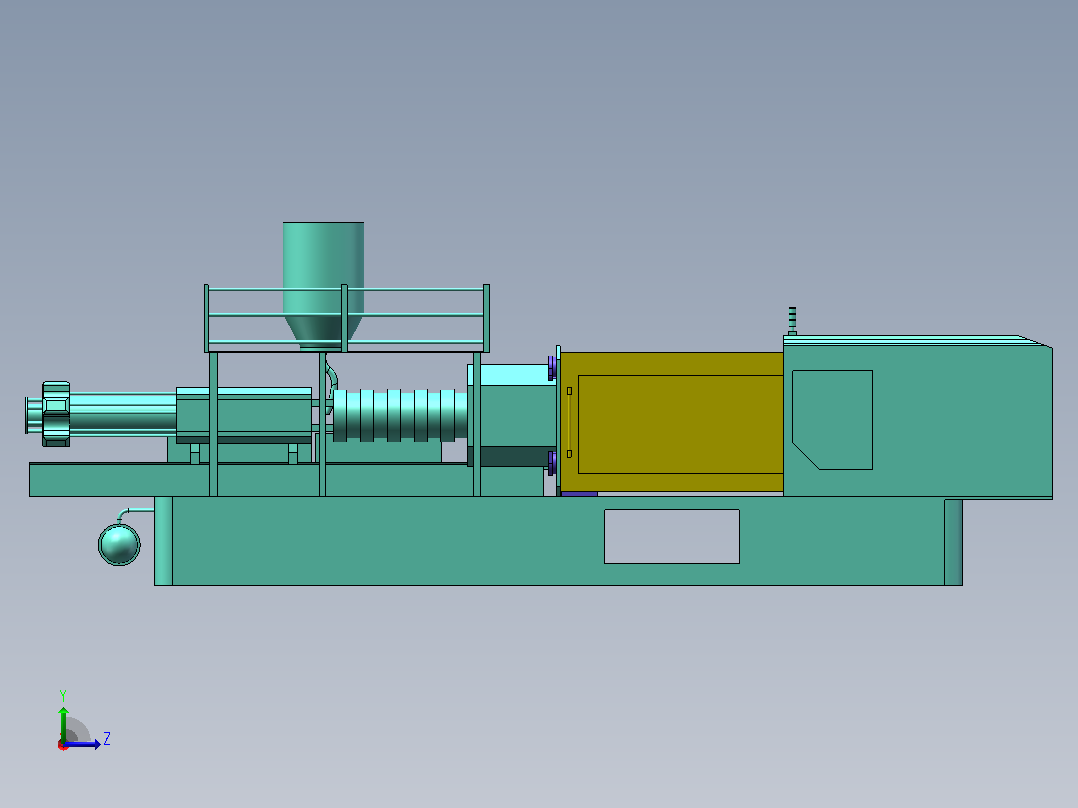The width and height of the screenshot is (1078, 808).
Task: Select the ribbed heater barrel section
Action: pos(400,415)
